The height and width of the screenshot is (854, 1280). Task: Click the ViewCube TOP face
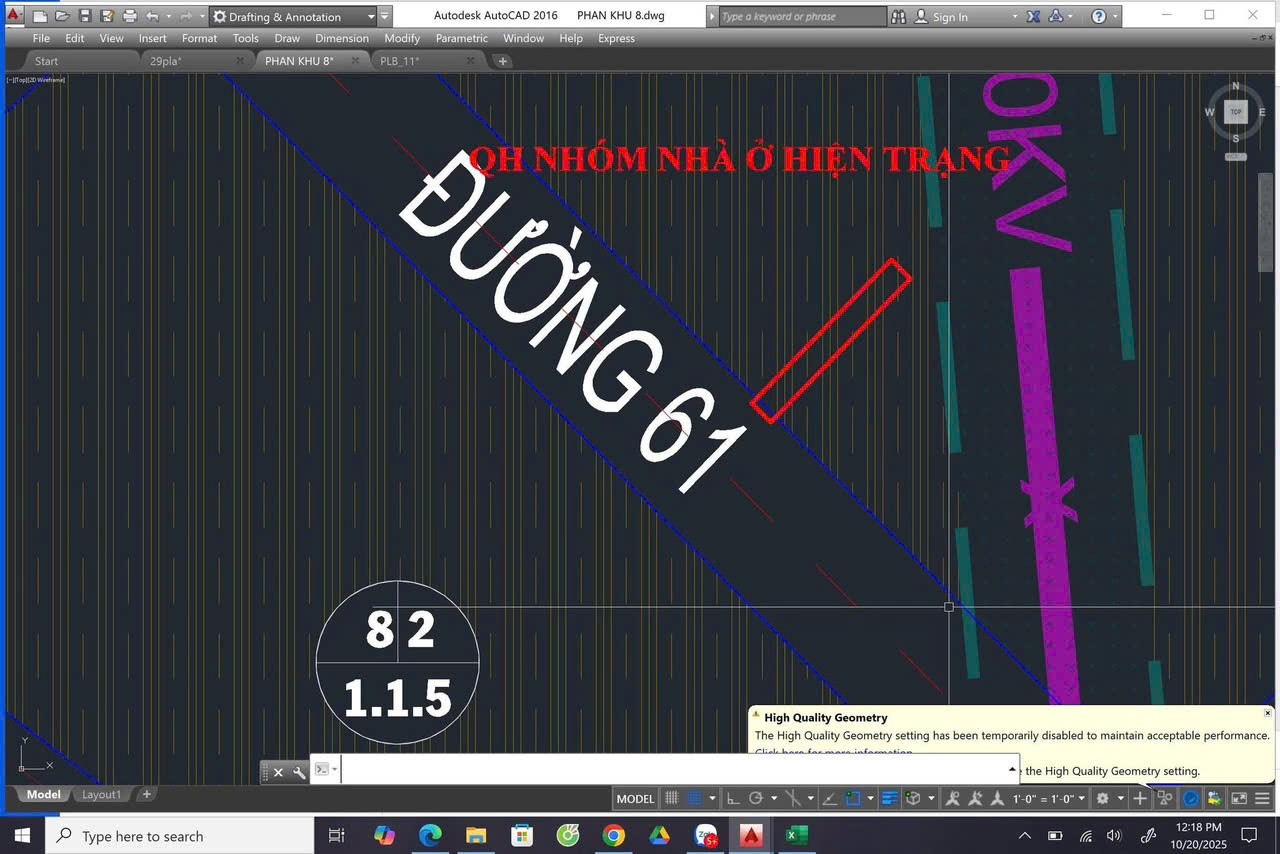[x=1236, y=112]
